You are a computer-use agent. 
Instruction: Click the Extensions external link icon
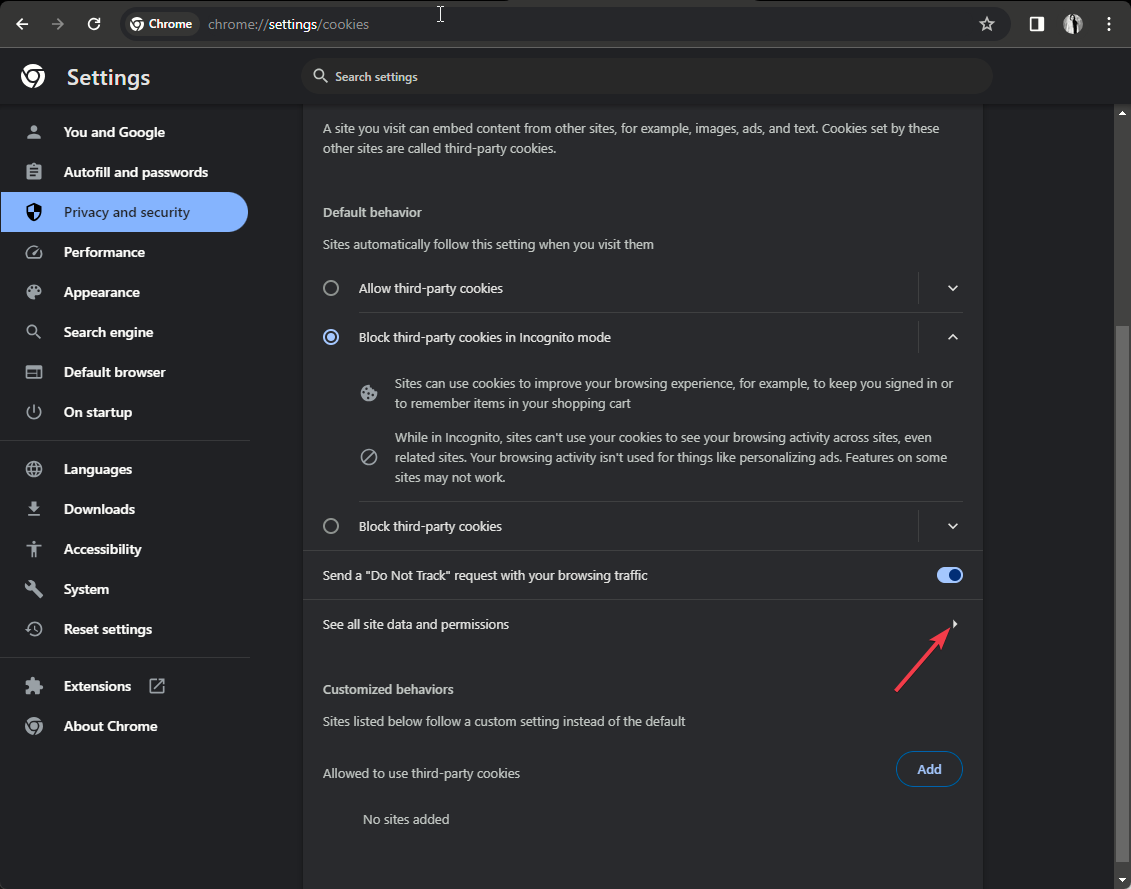pyautogui.click(x=157, y=686)
